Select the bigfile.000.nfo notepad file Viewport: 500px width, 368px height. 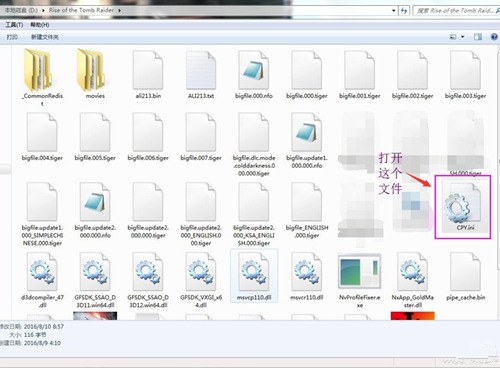[x=254, y=75]
